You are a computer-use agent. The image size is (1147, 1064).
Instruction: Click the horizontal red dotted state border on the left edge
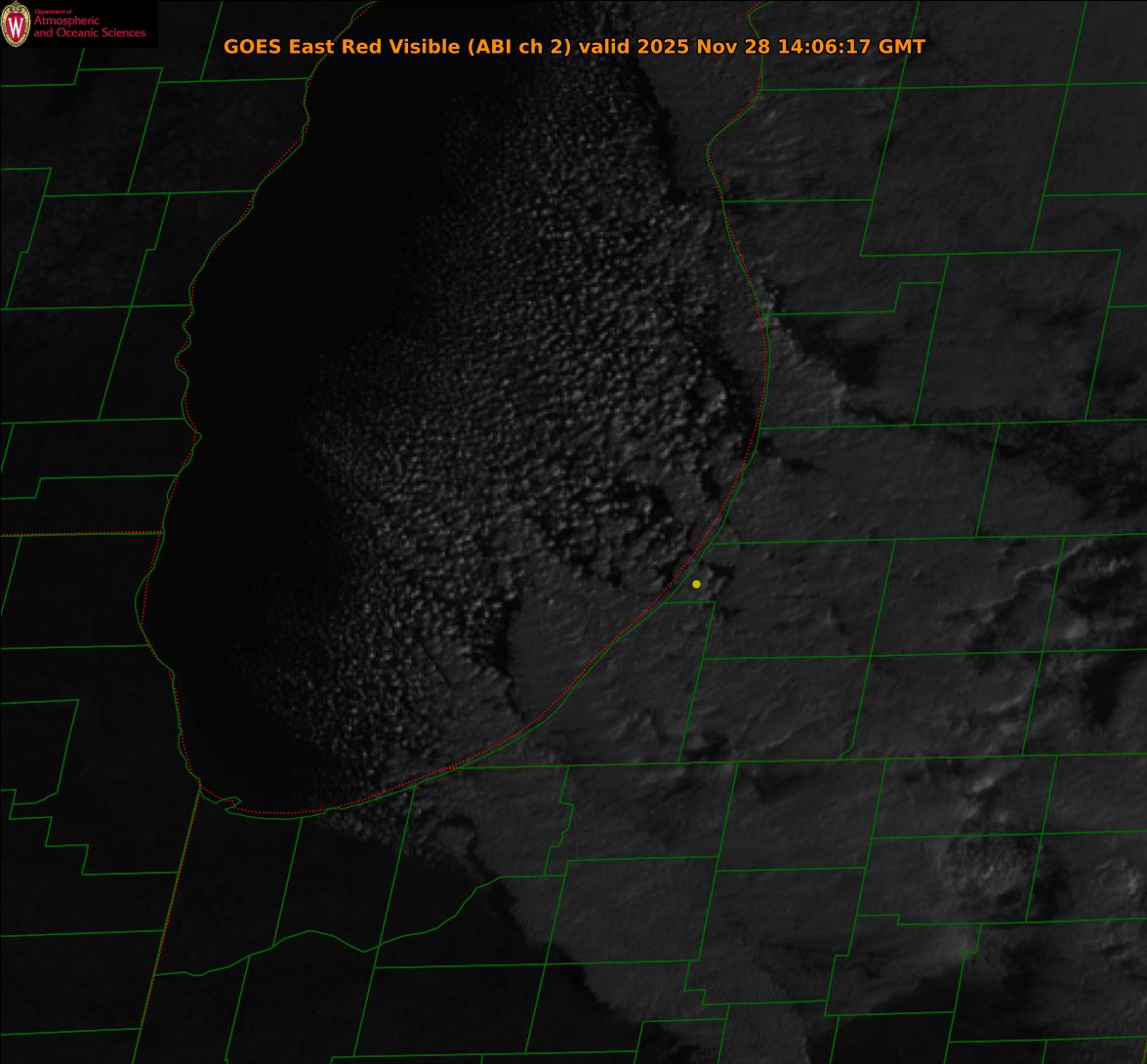point(78,534)
